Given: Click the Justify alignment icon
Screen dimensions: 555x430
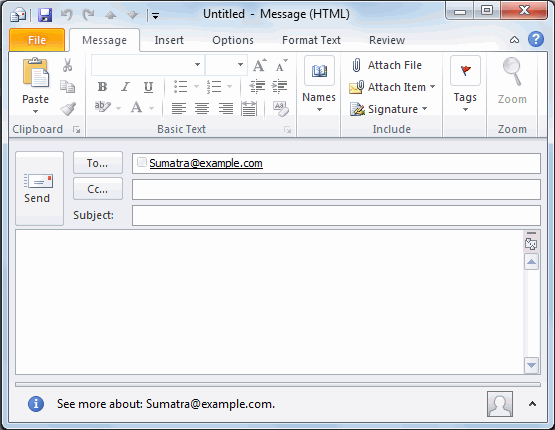Looking at the screenshot, I should [249, 108].
